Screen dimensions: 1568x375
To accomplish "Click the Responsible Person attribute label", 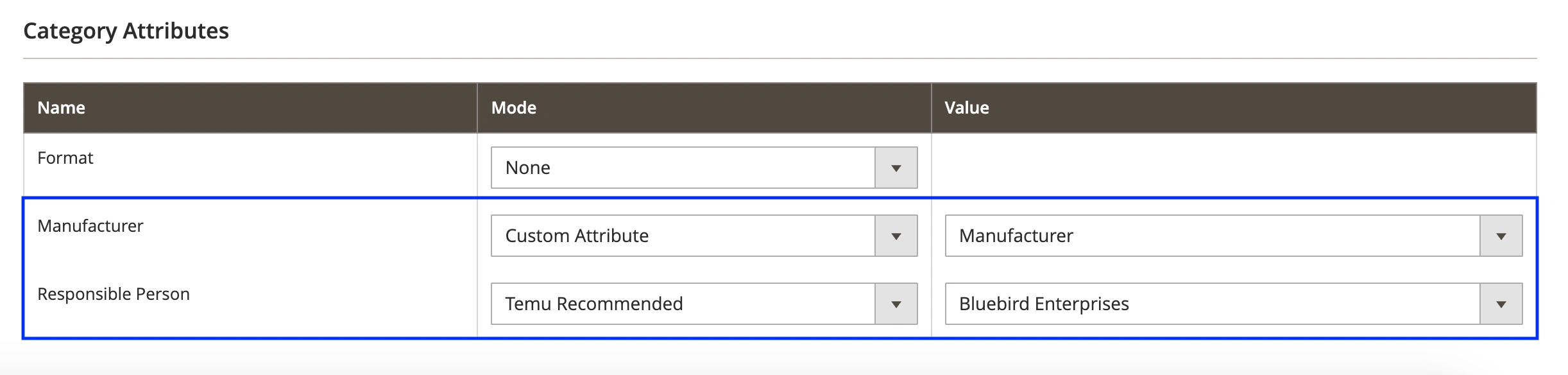I will tap(114, 294).
